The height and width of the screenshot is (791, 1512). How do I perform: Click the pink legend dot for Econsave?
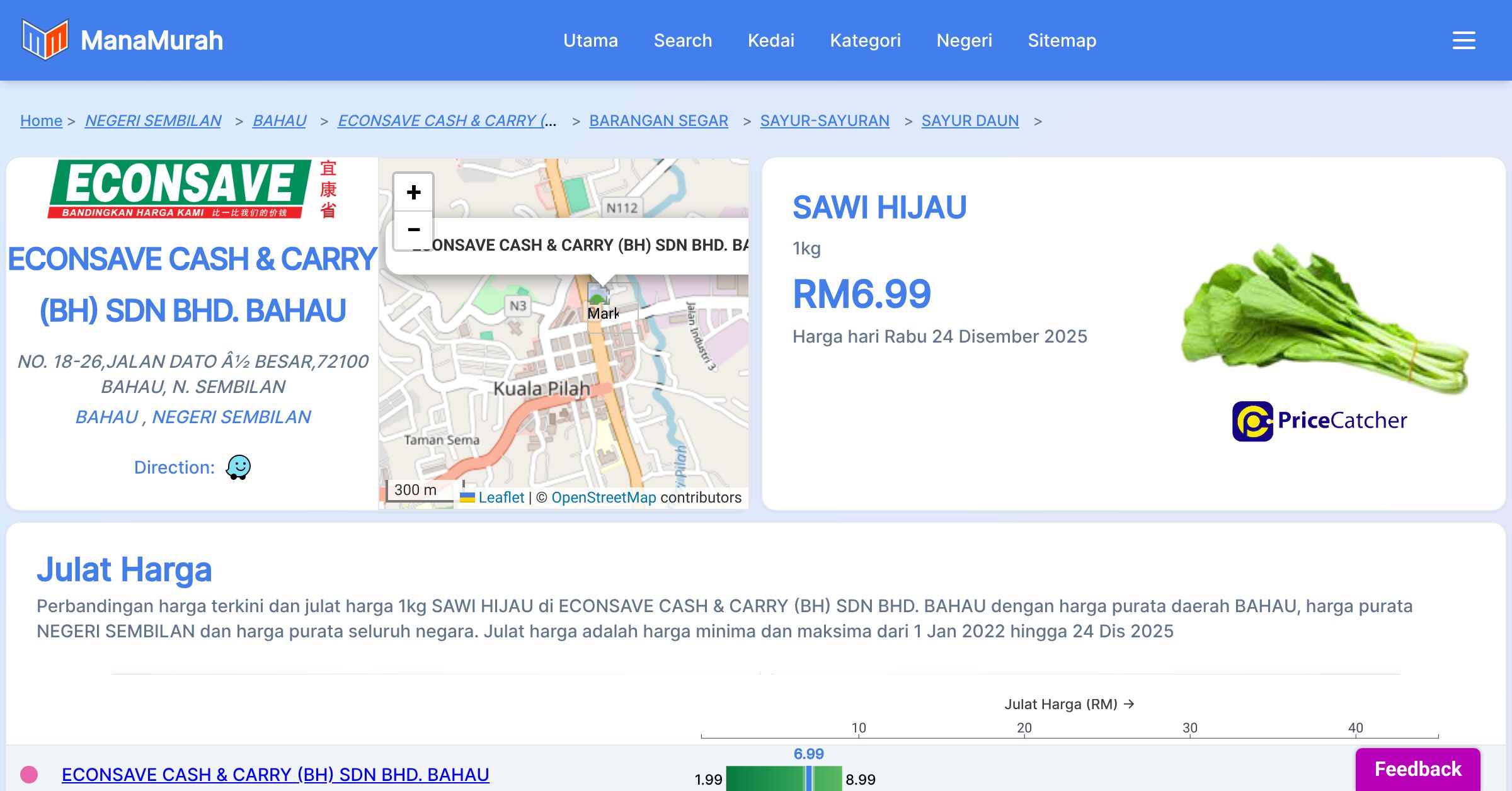pyautogui.click(x=29, y=775)
